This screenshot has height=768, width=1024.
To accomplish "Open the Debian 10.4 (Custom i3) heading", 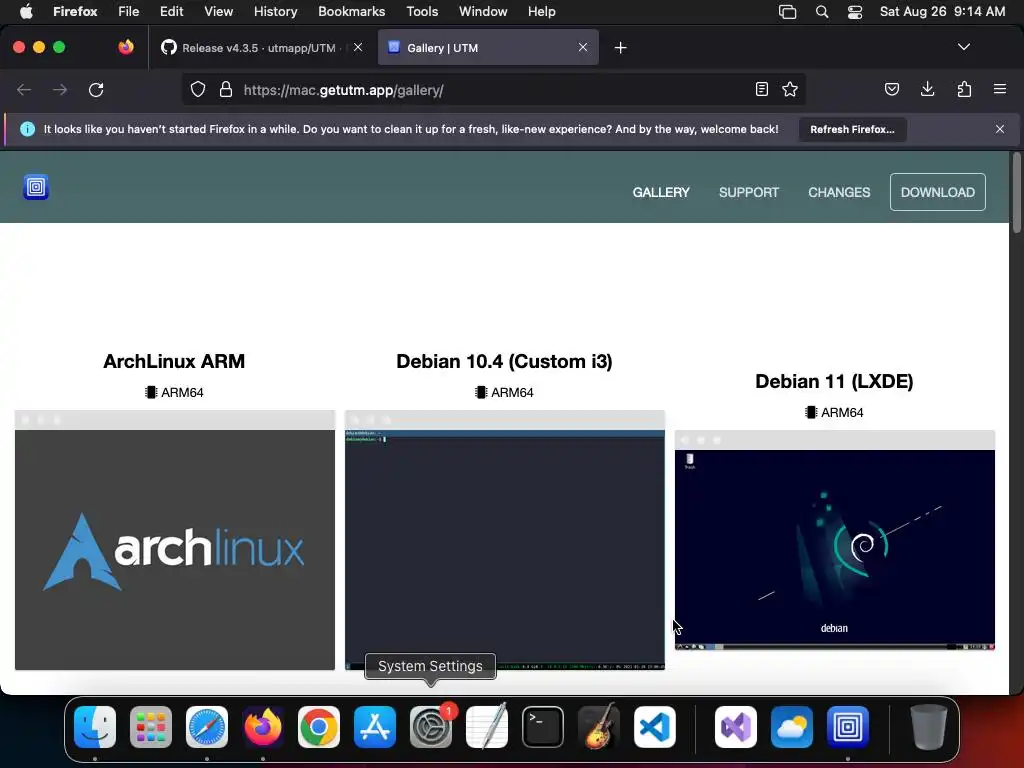I will pyautogui.click(x=504, y=361).
